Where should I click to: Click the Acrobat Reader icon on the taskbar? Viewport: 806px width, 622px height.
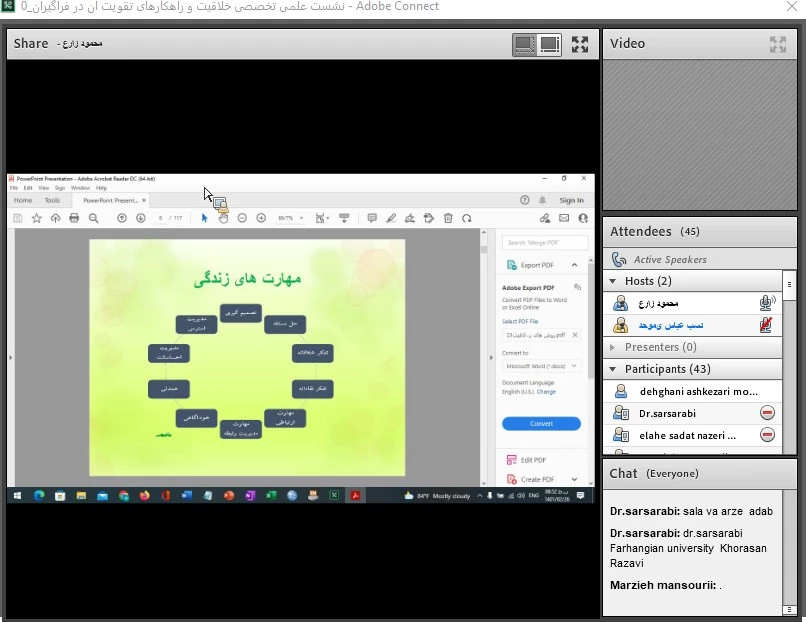click(x=355, y=496)
